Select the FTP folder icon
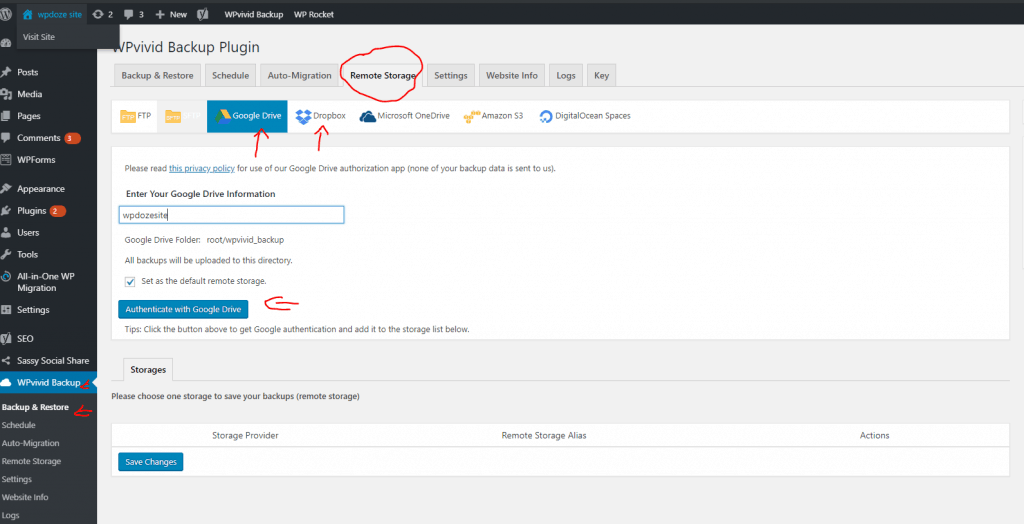 click(127, 116)
